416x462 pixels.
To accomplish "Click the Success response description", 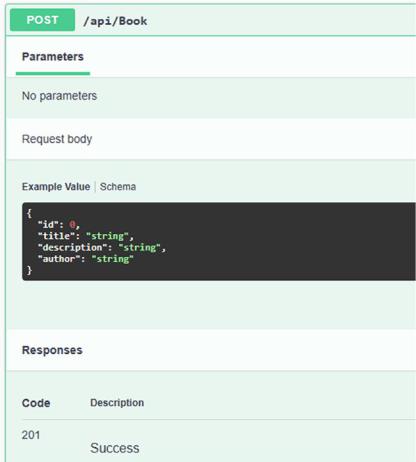I will 115,448.
